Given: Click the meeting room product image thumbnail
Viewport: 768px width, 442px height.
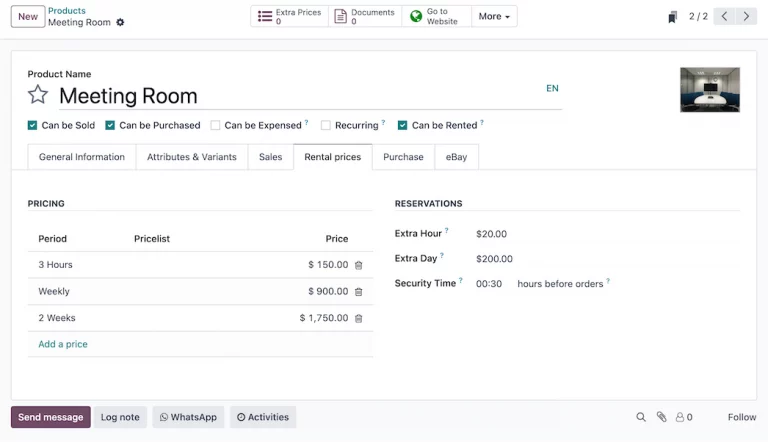Looking at the screenshot, I should (709, 89).
